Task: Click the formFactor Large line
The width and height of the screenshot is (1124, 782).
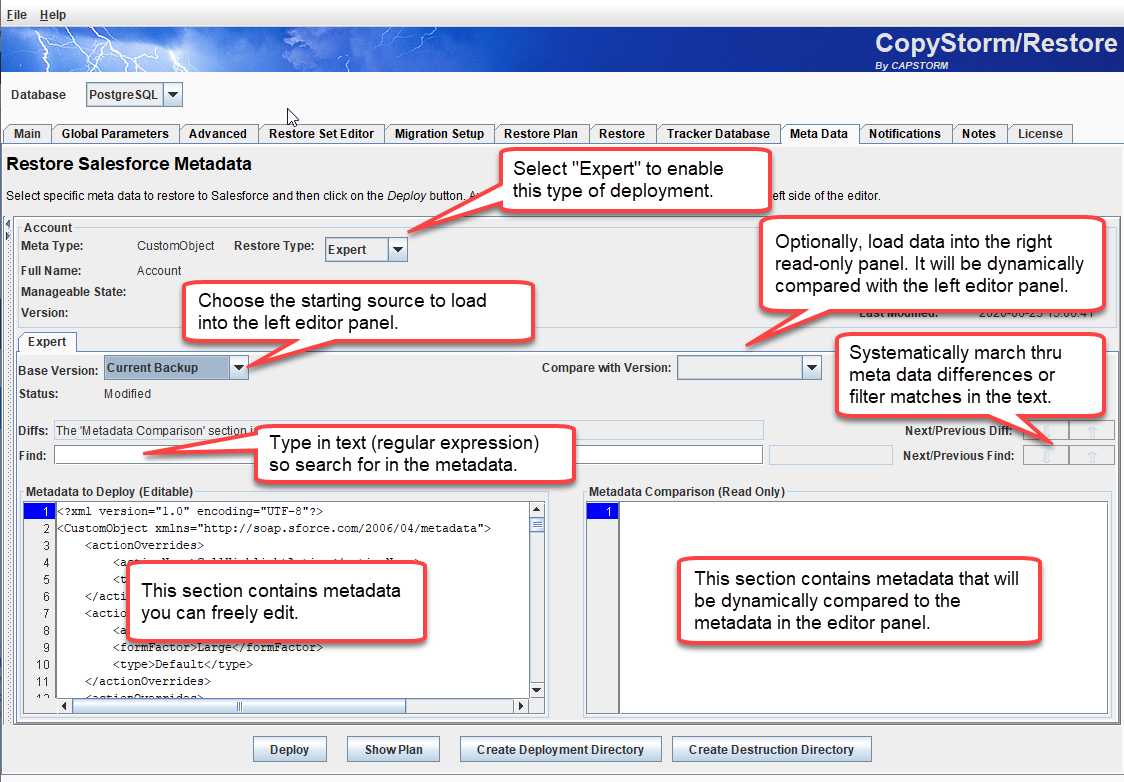Action: (218, 647)
